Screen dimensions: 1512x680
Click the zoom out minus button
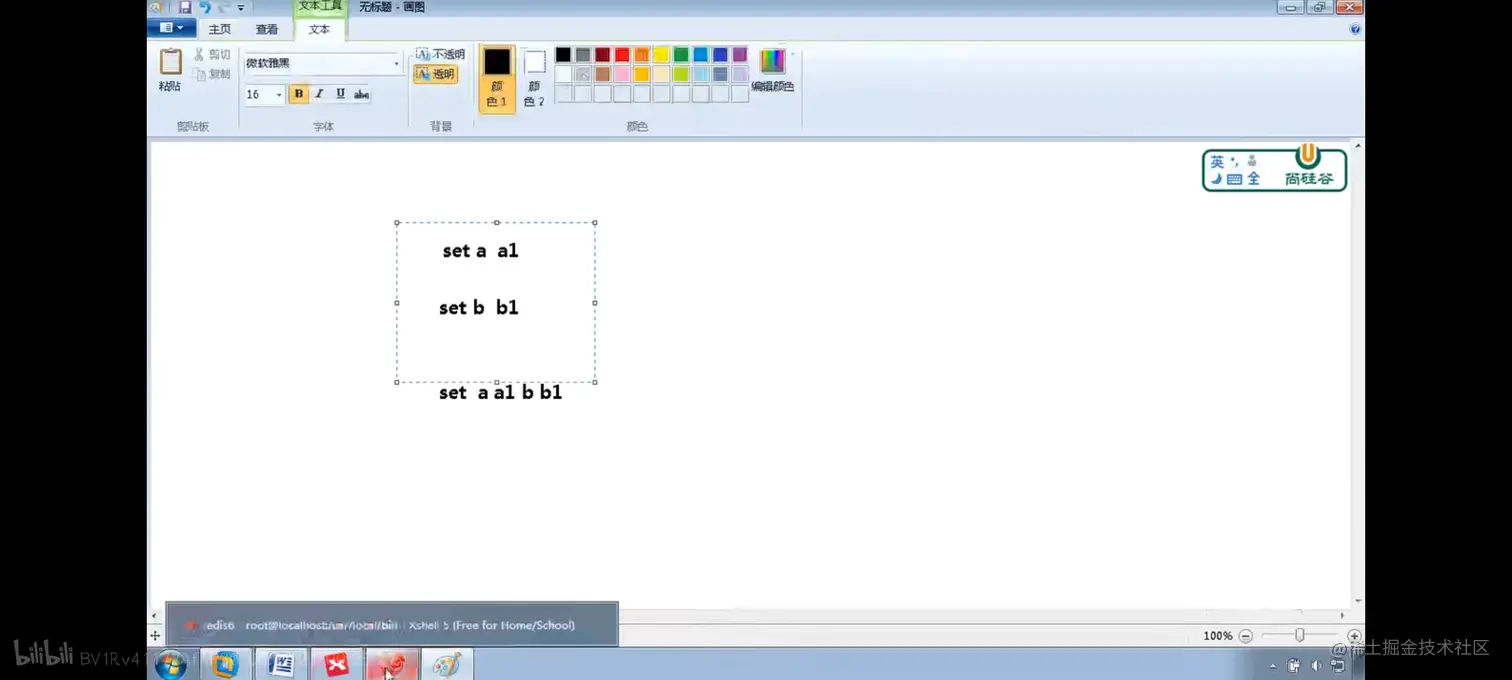(1246, 636)
